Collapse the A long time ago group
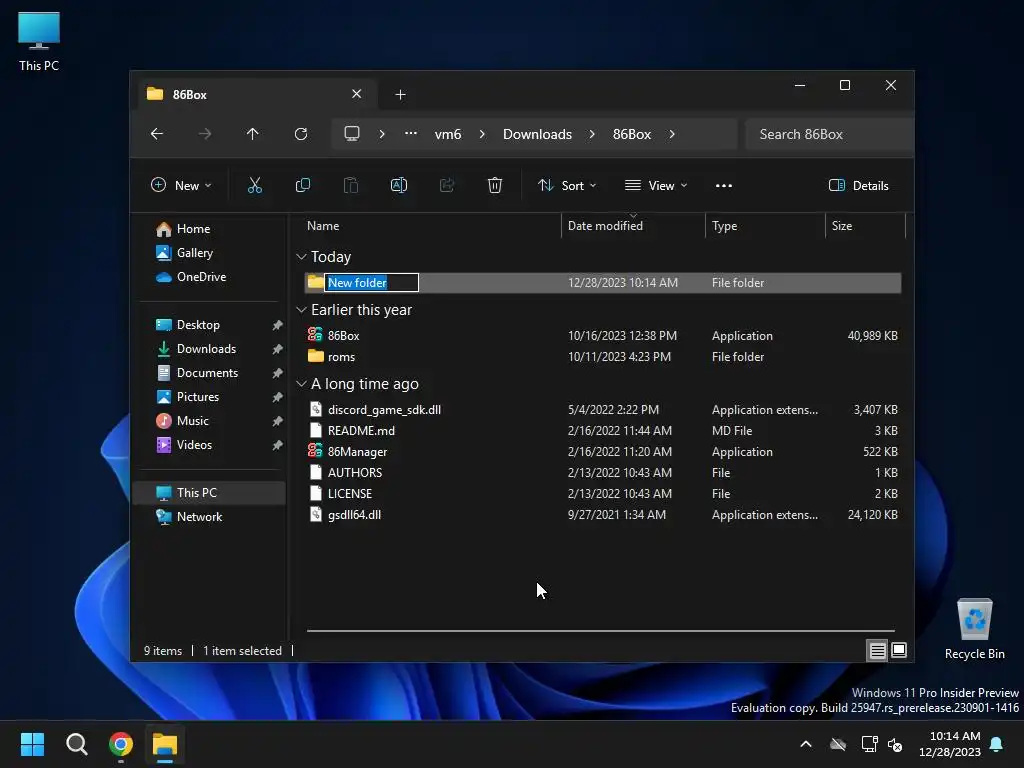1024x768 pixels. tap(301, 384)
